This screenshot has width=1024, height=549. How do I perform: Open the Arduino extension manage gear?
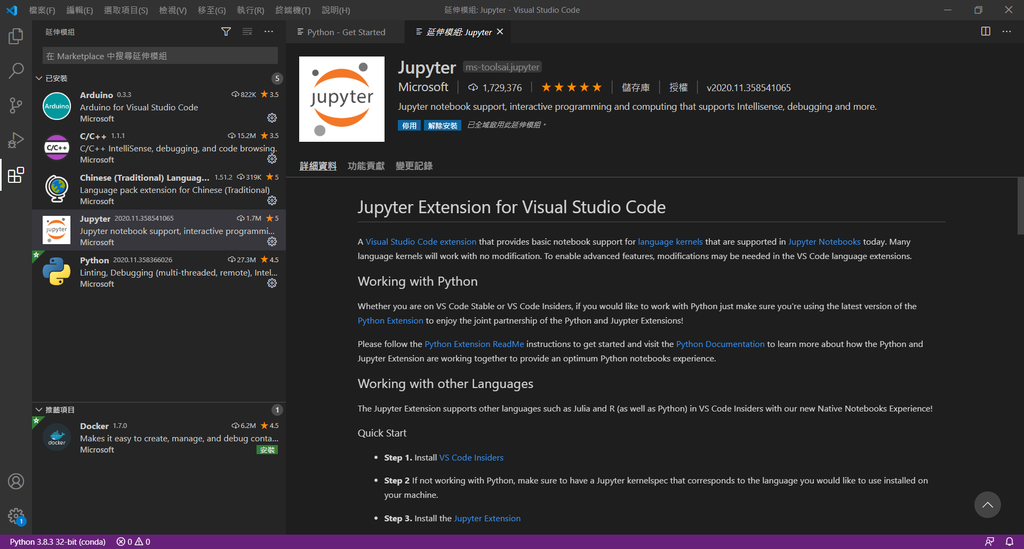tap(272, 118)
